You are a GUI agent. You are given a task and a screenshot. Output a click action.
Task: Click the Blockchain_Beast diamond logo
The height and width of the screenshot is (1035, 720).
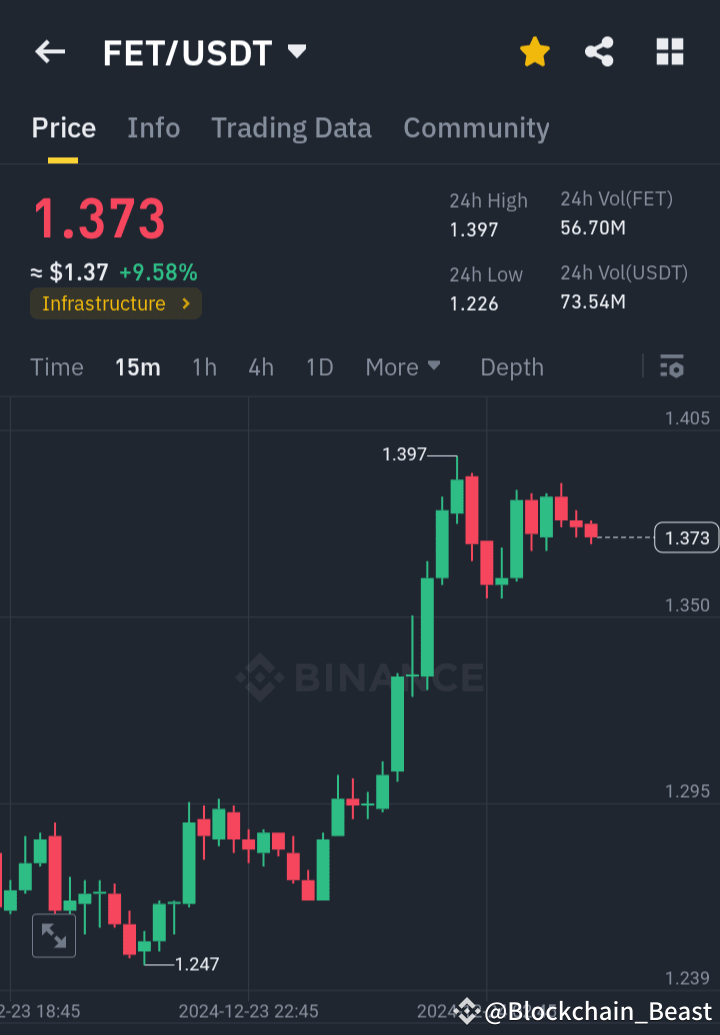pyautogui.click(x=466, y=1011)
